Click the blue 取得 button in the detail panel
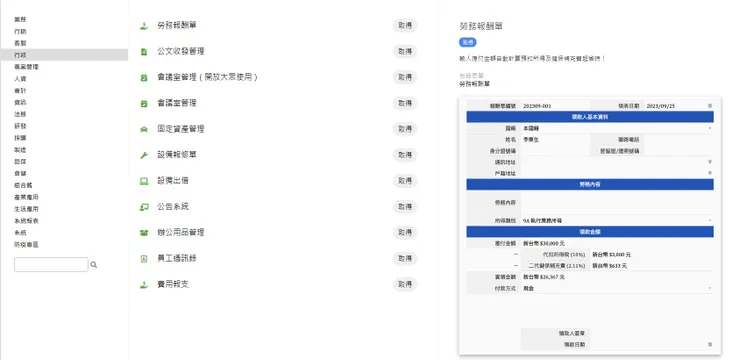This screenshot has height=360, width=740. [x=468, y=42]
